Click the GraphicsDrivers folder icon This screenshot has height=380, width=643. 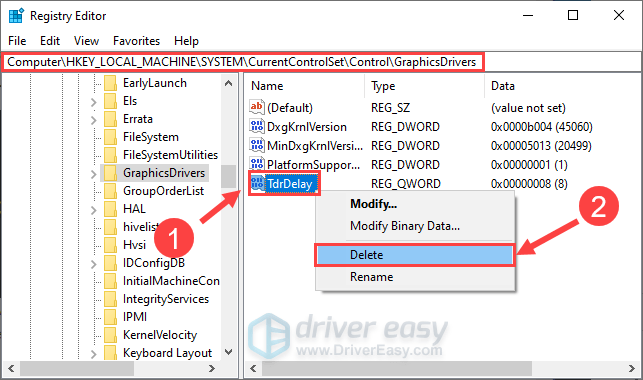(x=110, y=173)
